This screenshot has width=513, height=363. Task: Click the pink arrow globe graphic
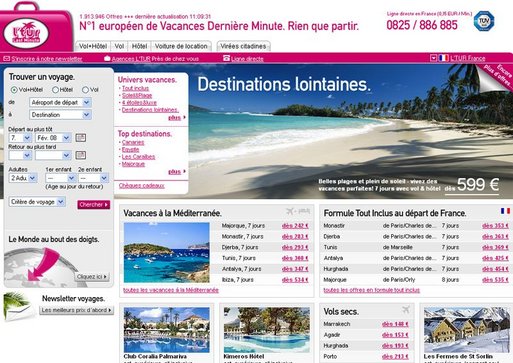pyautogui.click(x=43, y=266)
